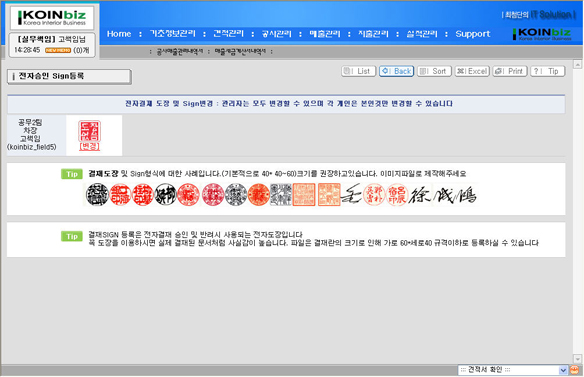Click the orange face icon in the bottom bar

(x=575, y=370)
